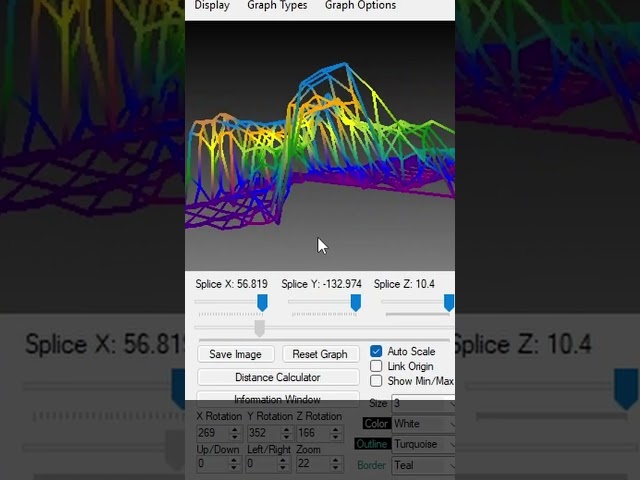Enable the Show Min/Max checkbox

[376, 381]
